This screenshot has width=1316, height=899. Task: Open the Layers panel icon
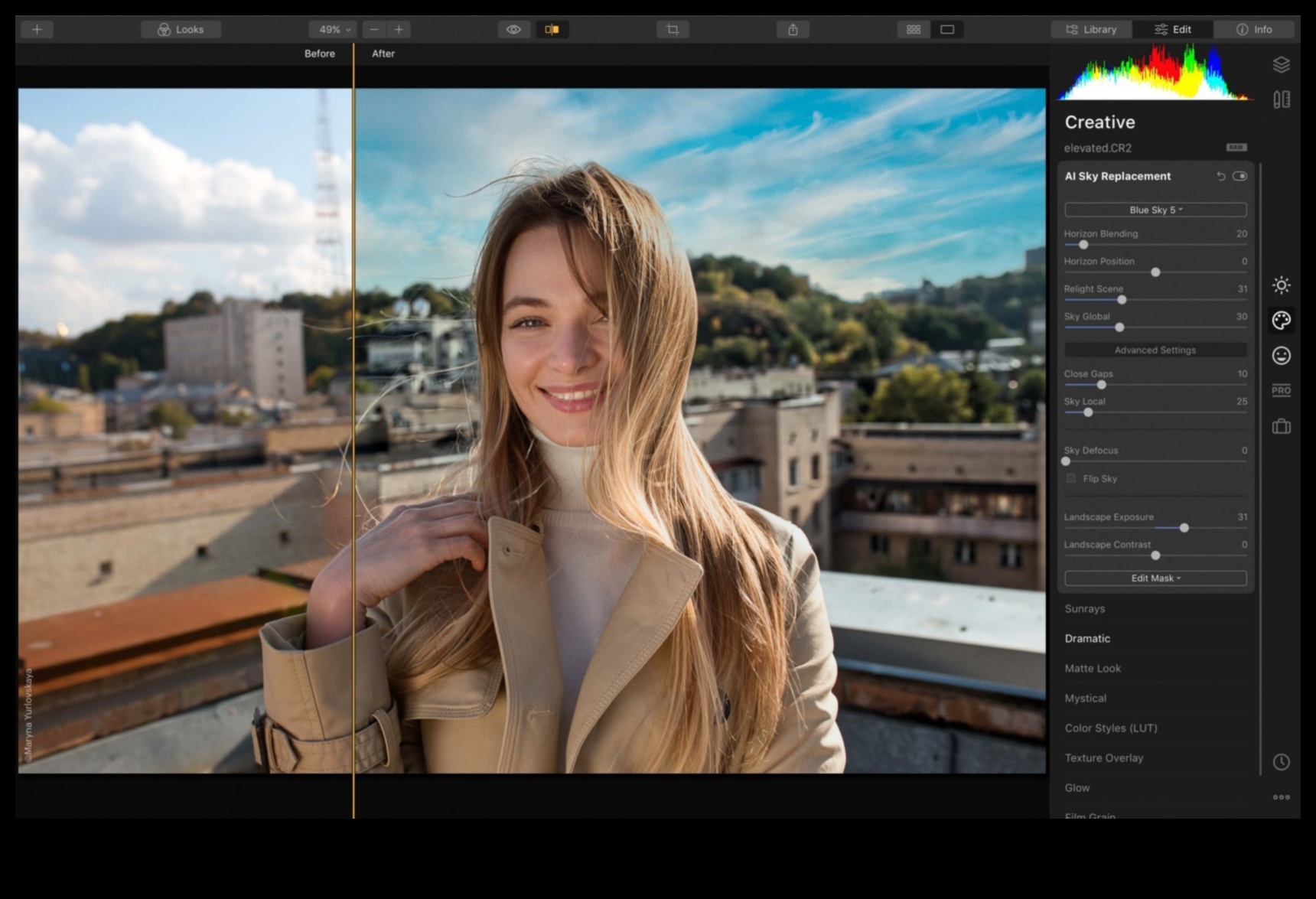click(1281, 65)
